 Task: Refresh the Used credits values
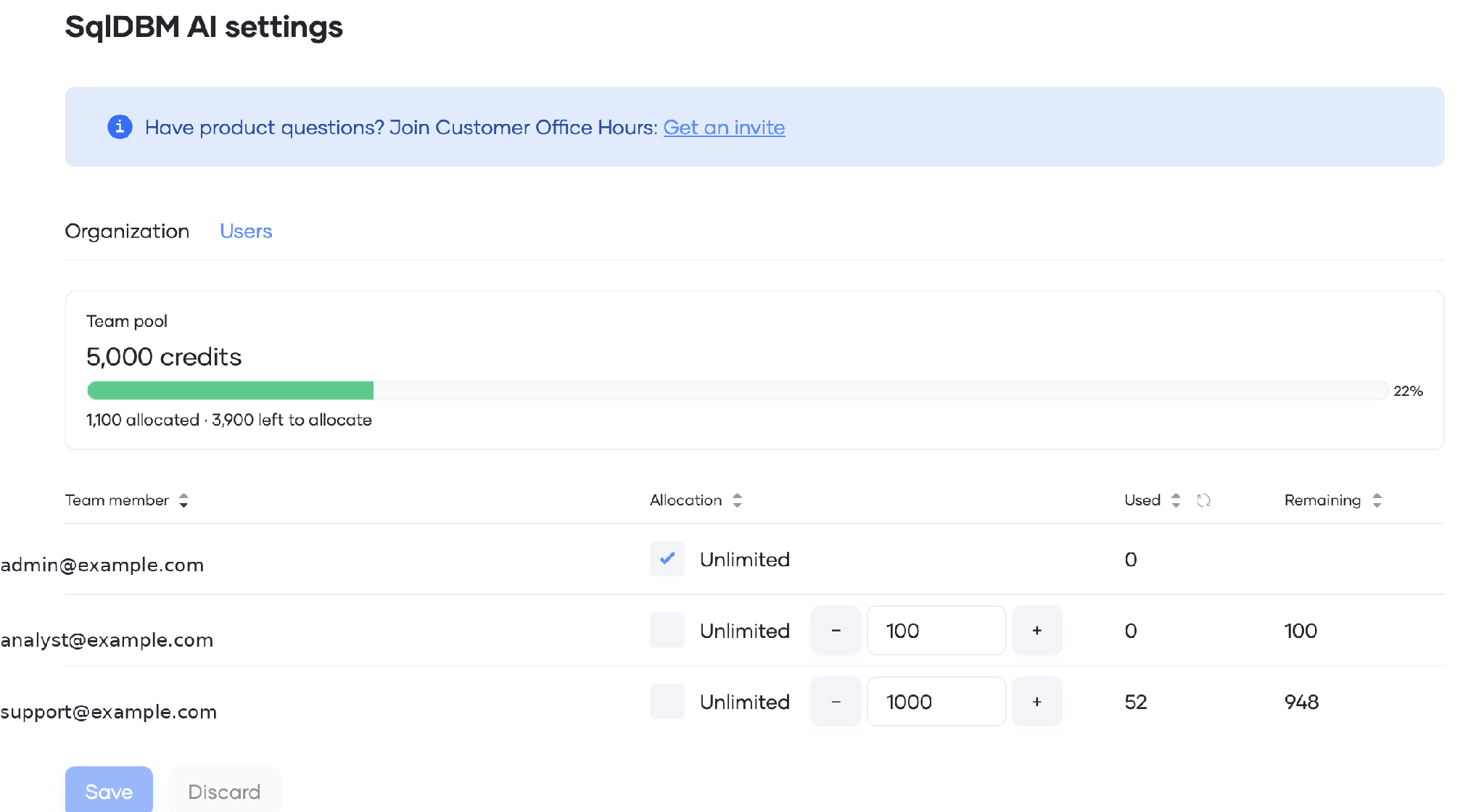(x=1203, y=500)
